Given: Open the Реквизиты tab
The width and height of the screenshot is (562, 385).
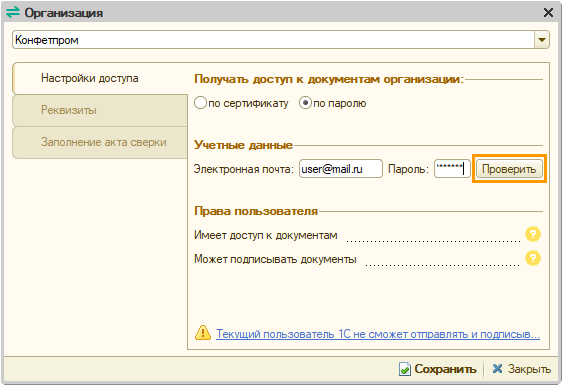Looking at the screenshot, I should pyautogui.click(x=100, y=110).
